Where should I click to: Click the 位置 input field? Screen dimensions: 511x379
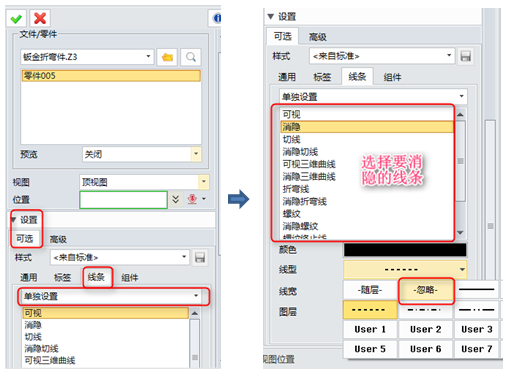123,200
